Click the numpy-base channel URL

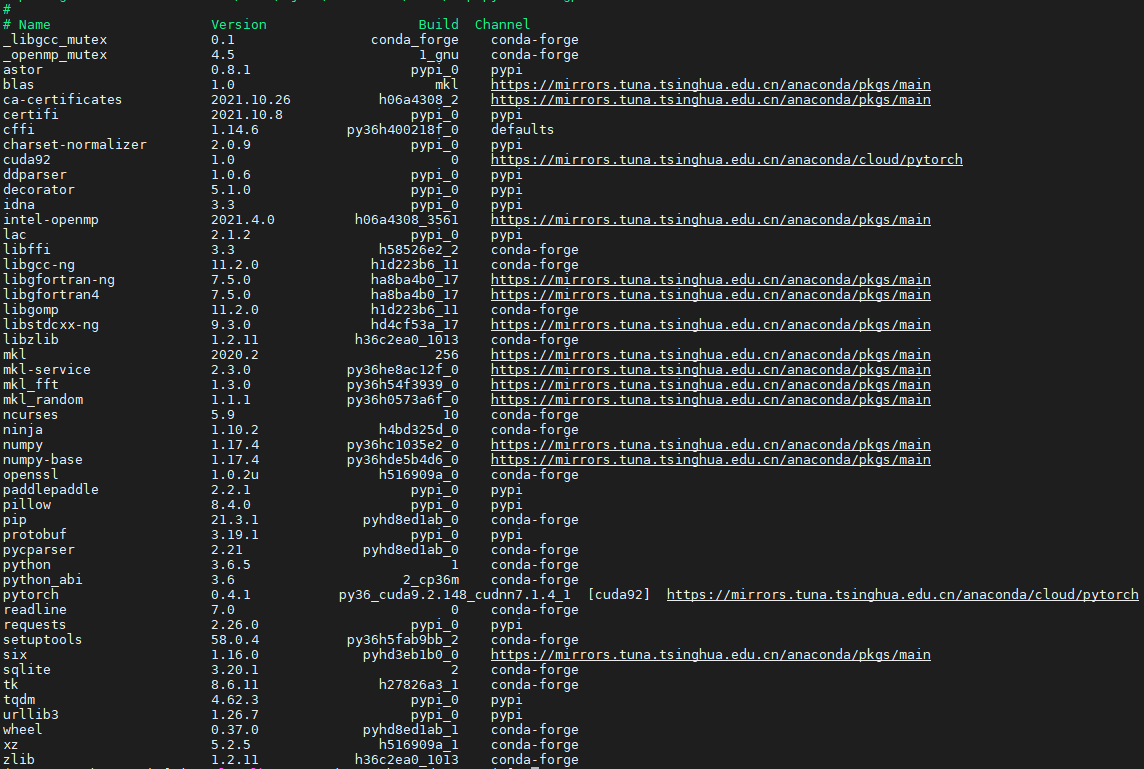coord(710,459)
